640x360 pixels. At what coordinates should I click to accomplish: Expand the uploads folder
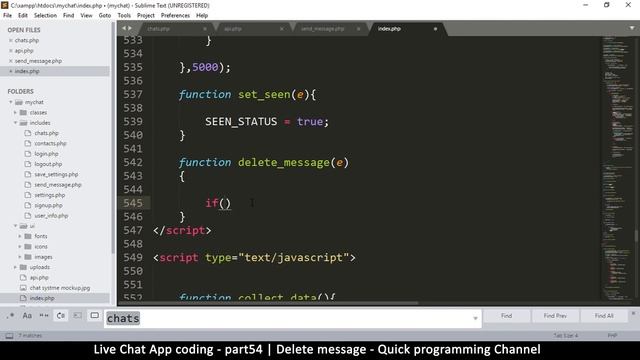click(x=16, y=267)
